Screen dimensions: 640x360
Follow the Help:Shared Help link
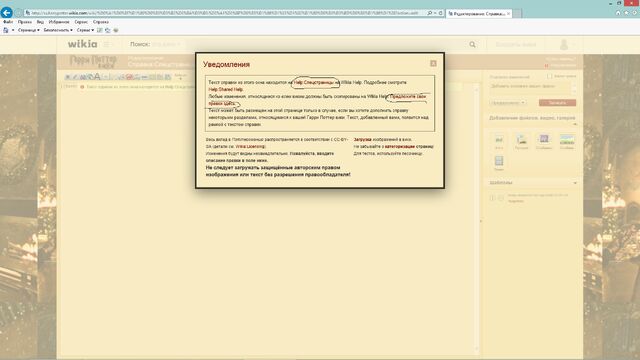click(x=226, y=89)
